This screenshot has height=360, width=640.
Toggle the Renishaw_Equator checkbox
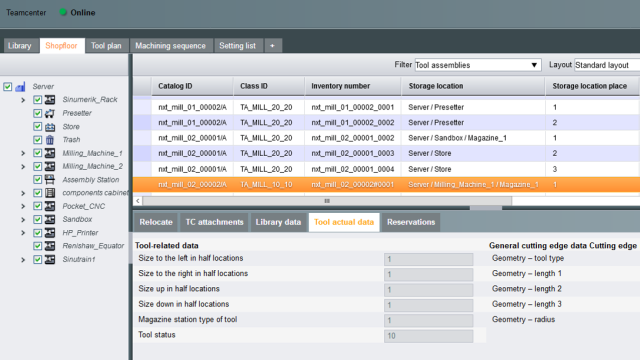(38, 246)
